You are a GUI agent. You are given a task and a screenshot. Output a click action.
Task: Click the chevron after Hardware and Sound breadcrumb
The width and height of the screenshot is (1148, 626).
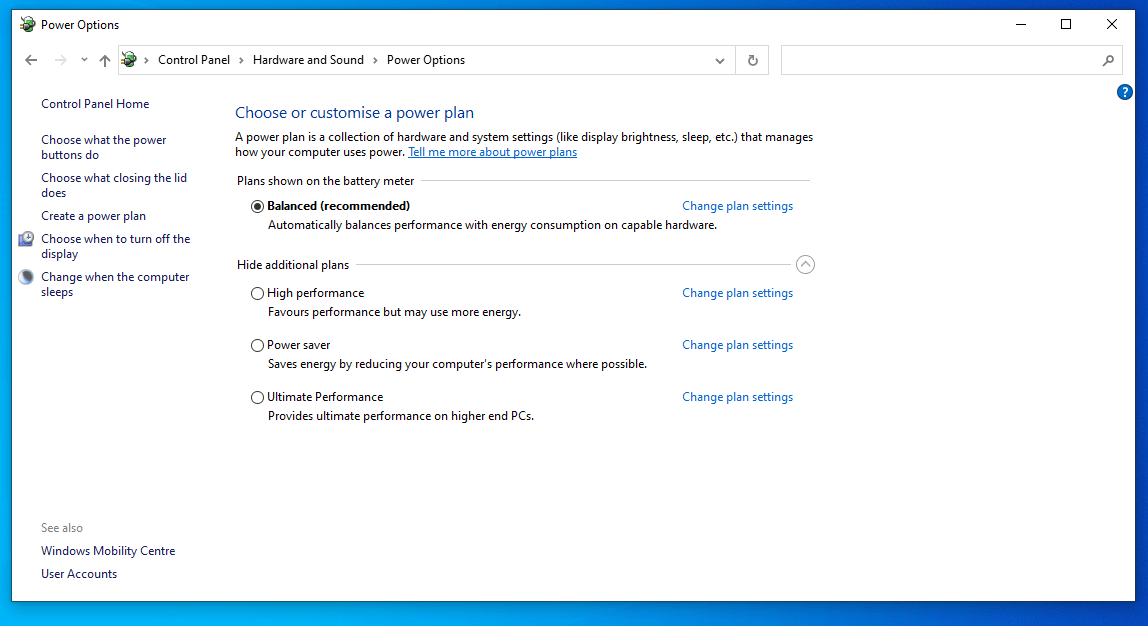coord(375,60)
